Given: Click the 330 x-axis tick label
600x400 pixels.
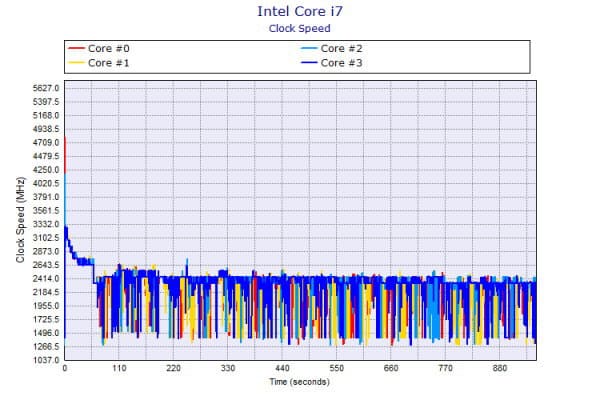Looking at the screenshot, I should pos(228,368).
